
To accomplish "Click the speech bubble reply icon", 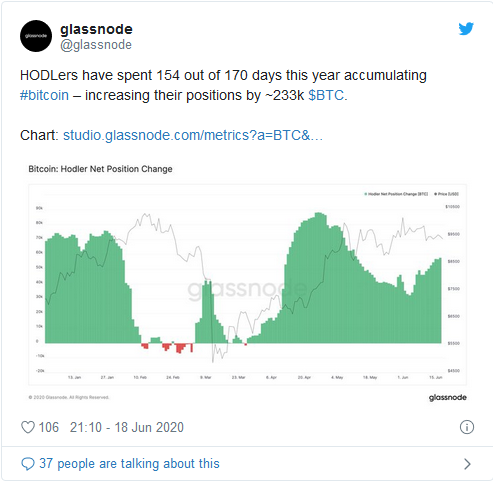I will pos(28,464).
